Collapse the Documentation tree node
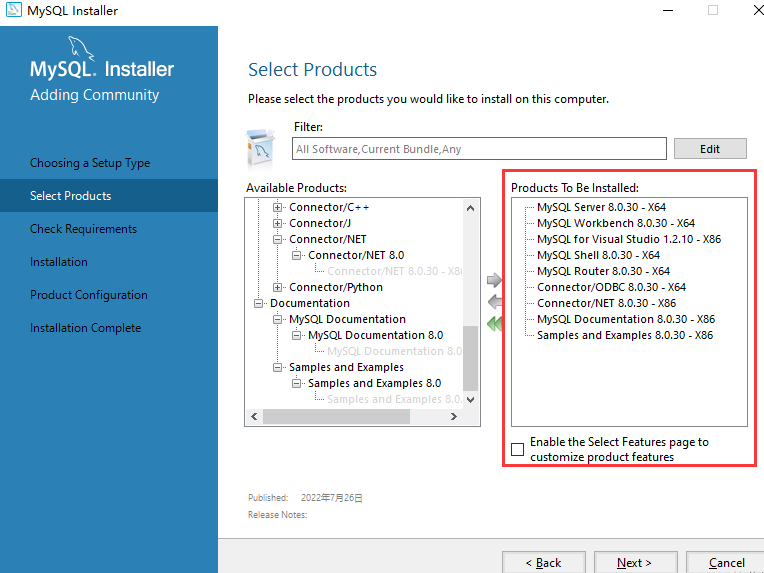This screenshot has height=573, width=764. tap(259, 303)
